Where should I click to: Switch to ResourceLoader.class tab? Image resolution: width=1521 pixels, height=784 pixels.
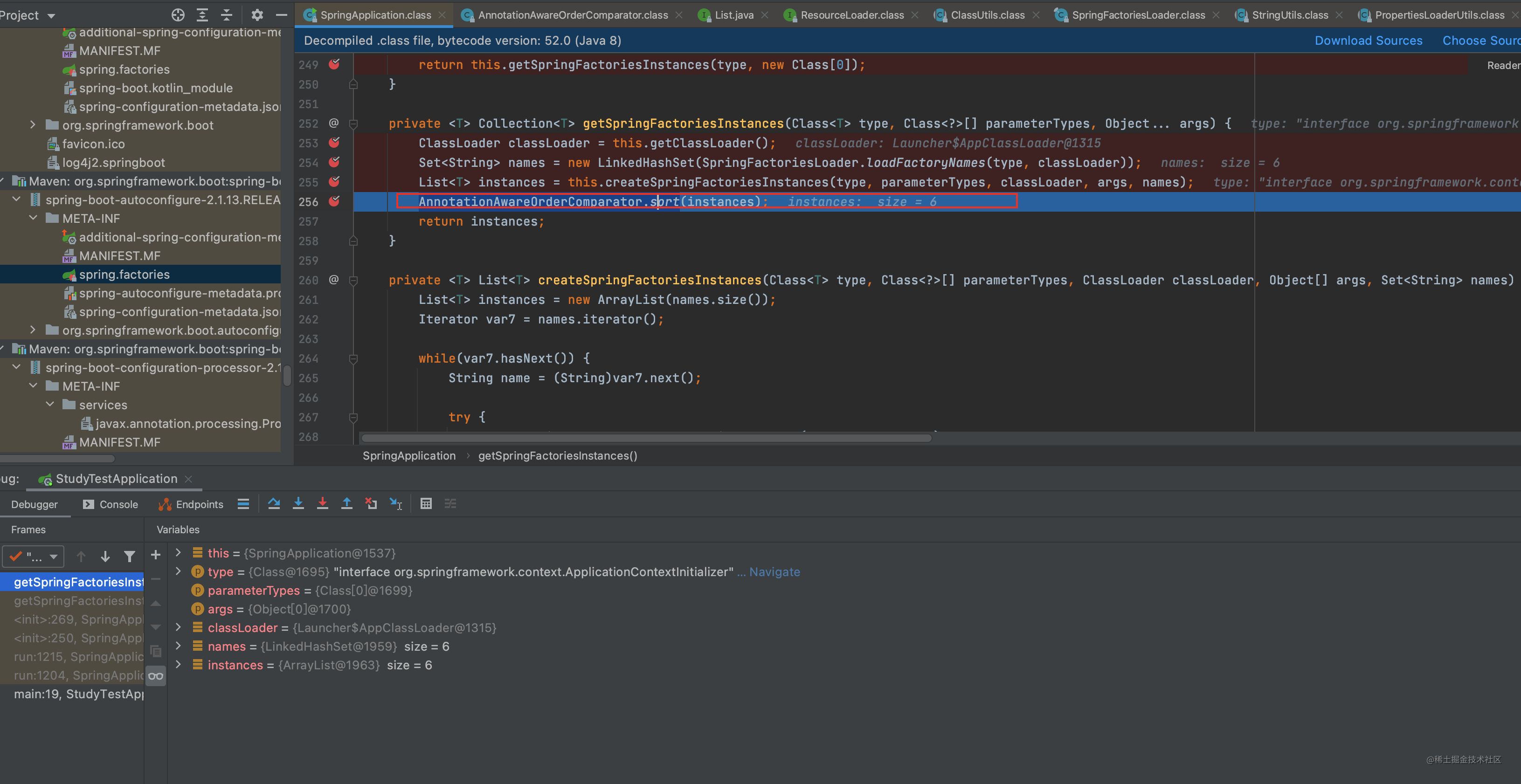852,15
